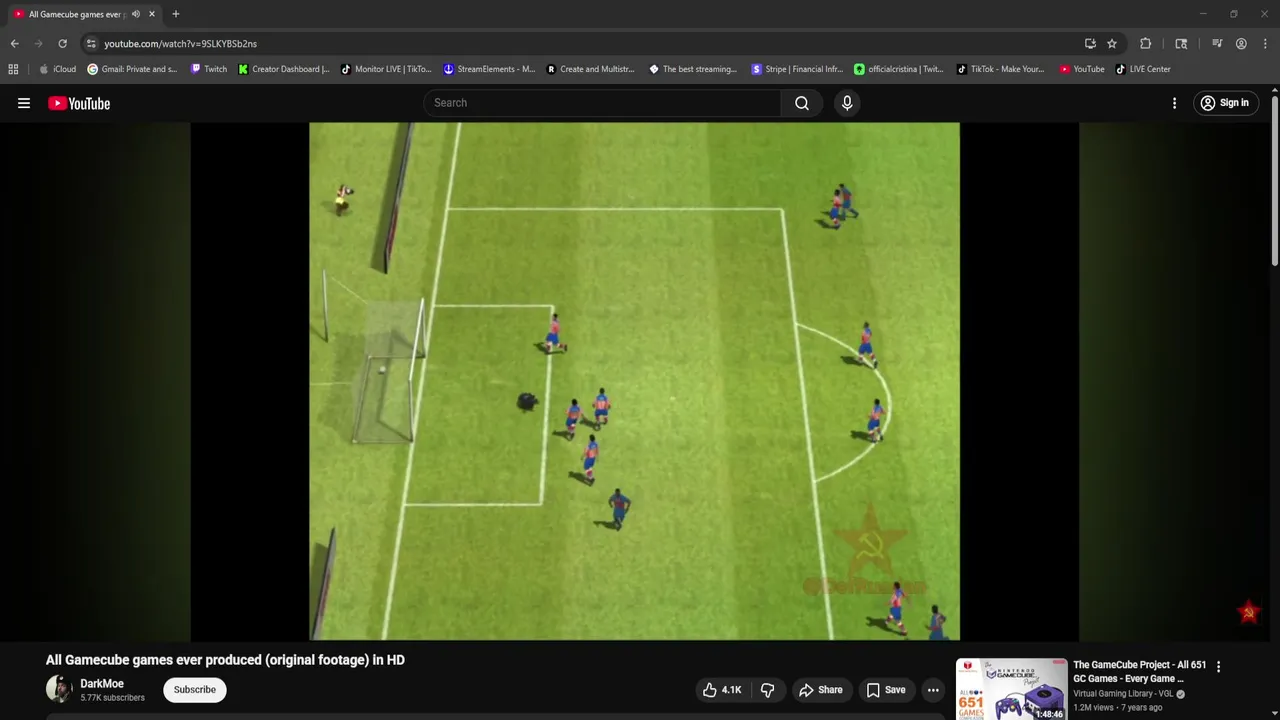This screenshot has height=720, width=1280.
Task: Go forward in browser history
Action: (38, 44)
